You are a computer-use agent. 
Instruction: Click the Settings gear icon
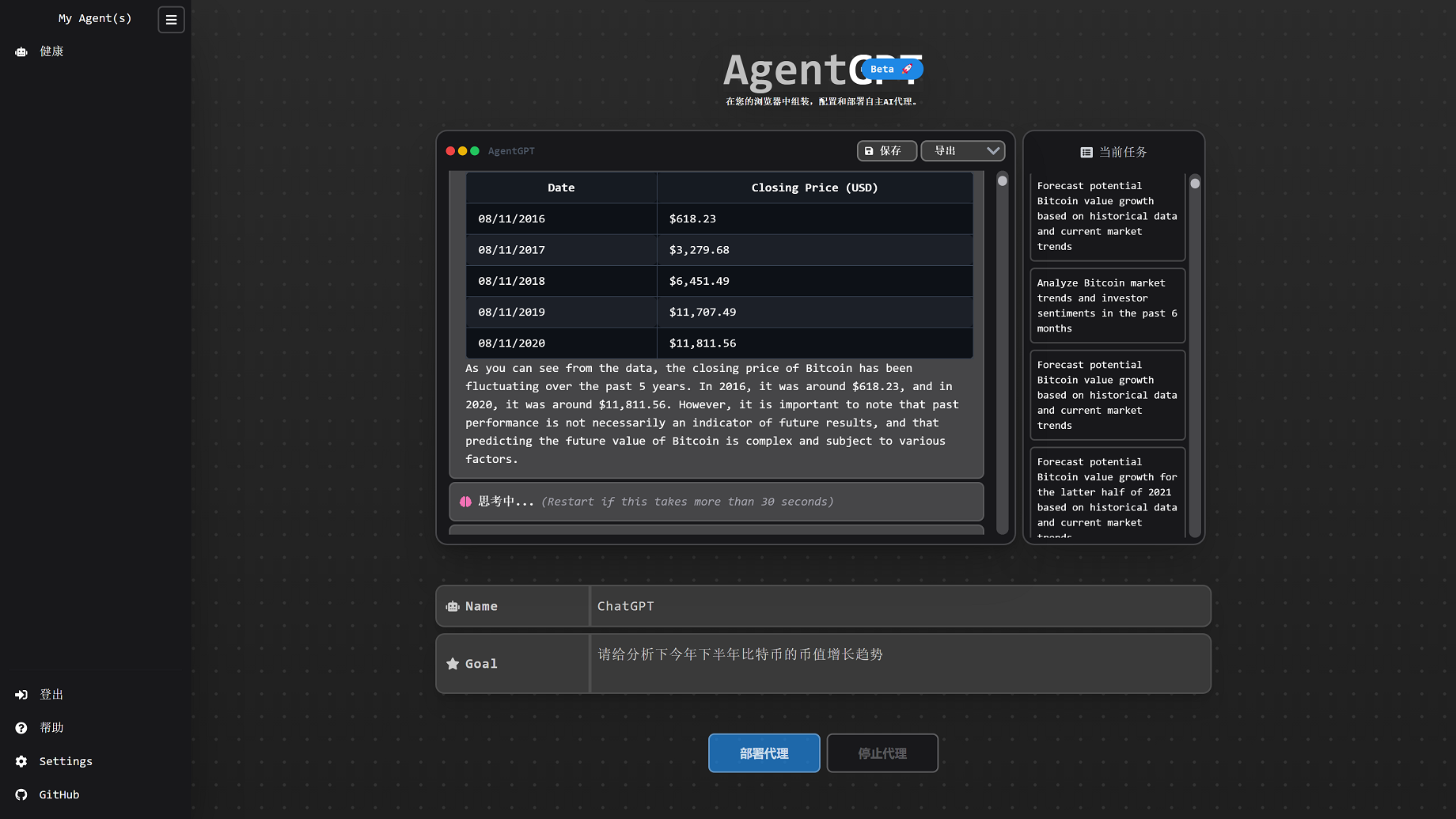(21, 761)
